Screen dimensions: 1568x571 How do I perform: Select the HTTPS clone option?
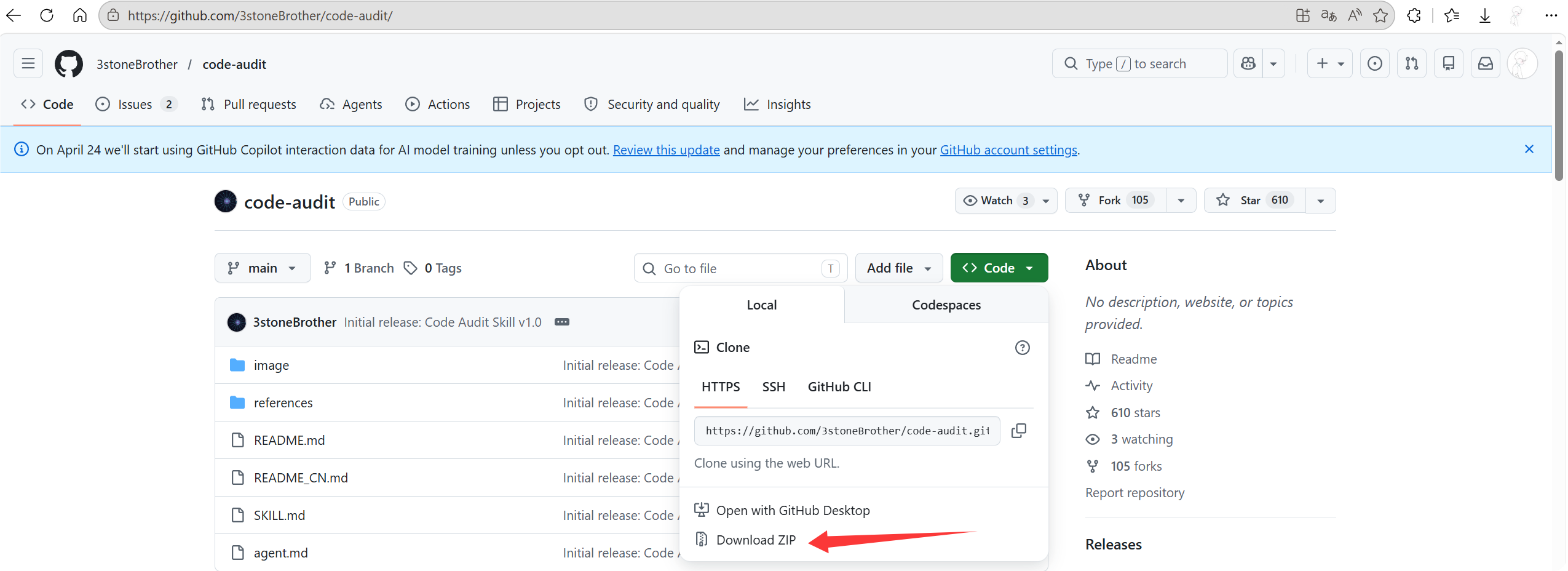click(x=721, y=387)
